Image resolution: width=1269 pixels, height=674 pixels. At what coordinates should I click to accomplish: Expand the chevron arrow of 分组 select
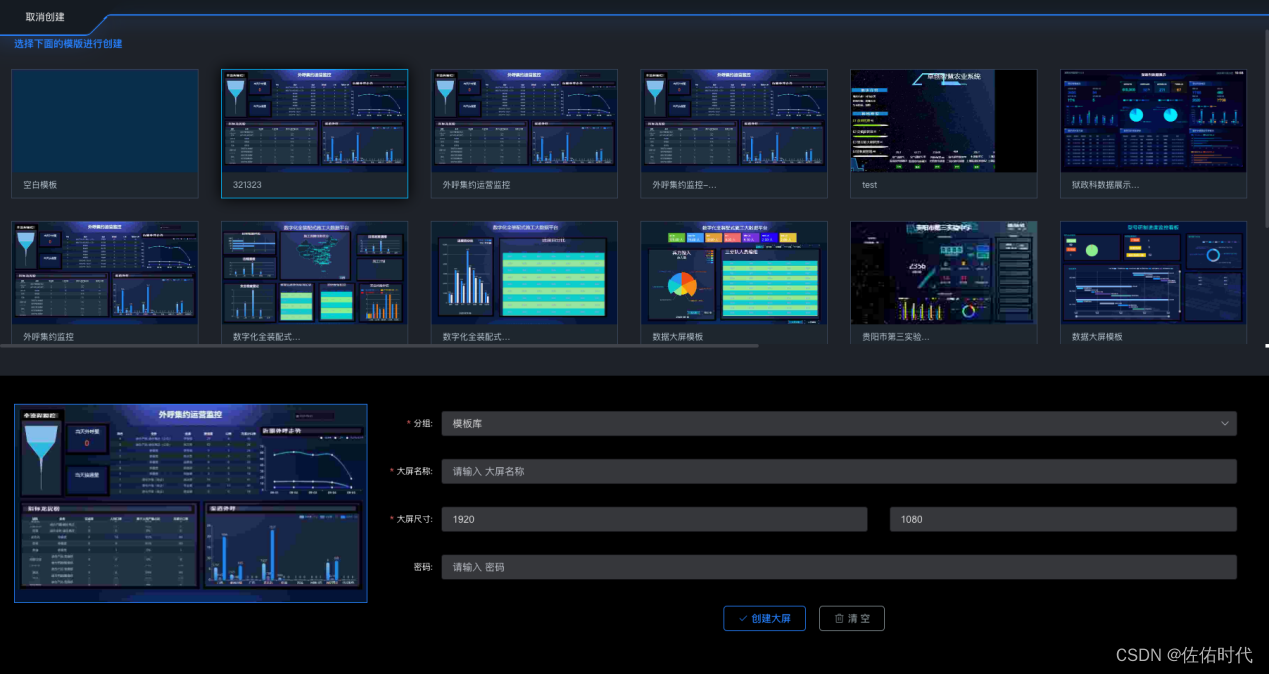[x=1225, y=423]
